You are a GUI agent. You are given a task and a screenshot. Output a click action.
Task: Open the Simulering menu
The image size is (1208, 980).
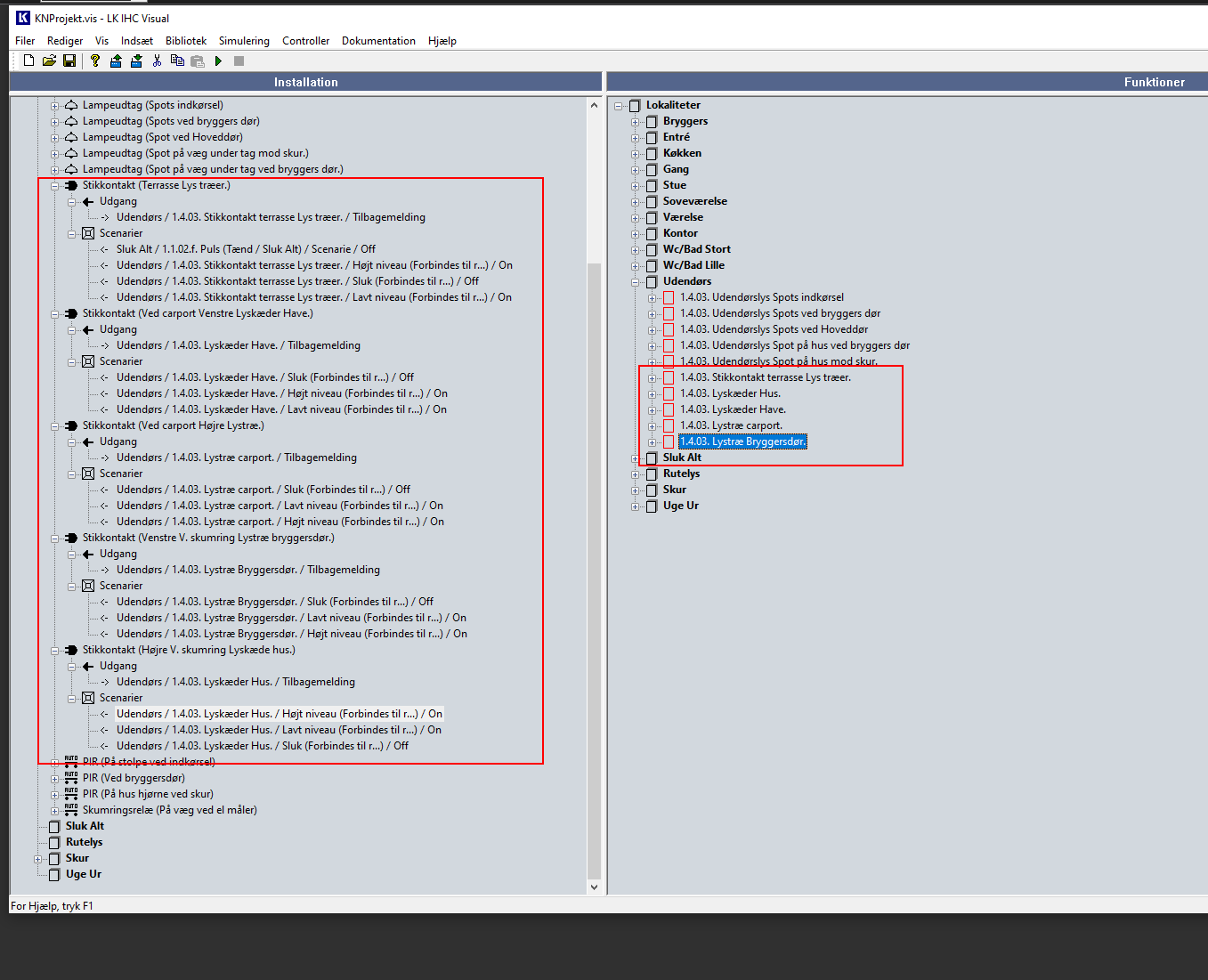coord(244,41)
